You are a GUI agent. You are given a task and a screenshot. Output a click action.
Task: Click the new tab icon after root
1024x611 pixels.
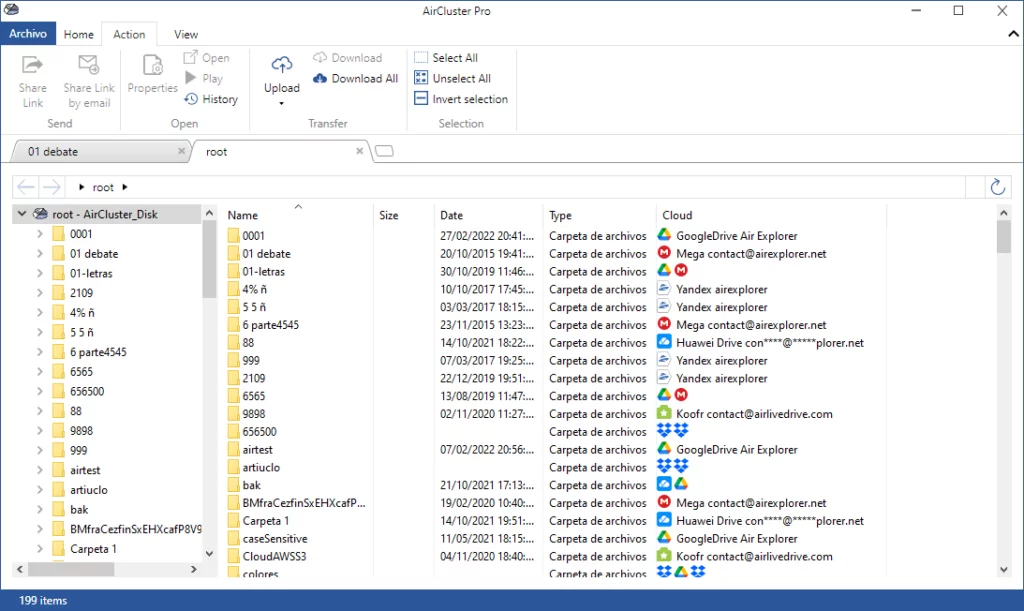coord(385,152)
